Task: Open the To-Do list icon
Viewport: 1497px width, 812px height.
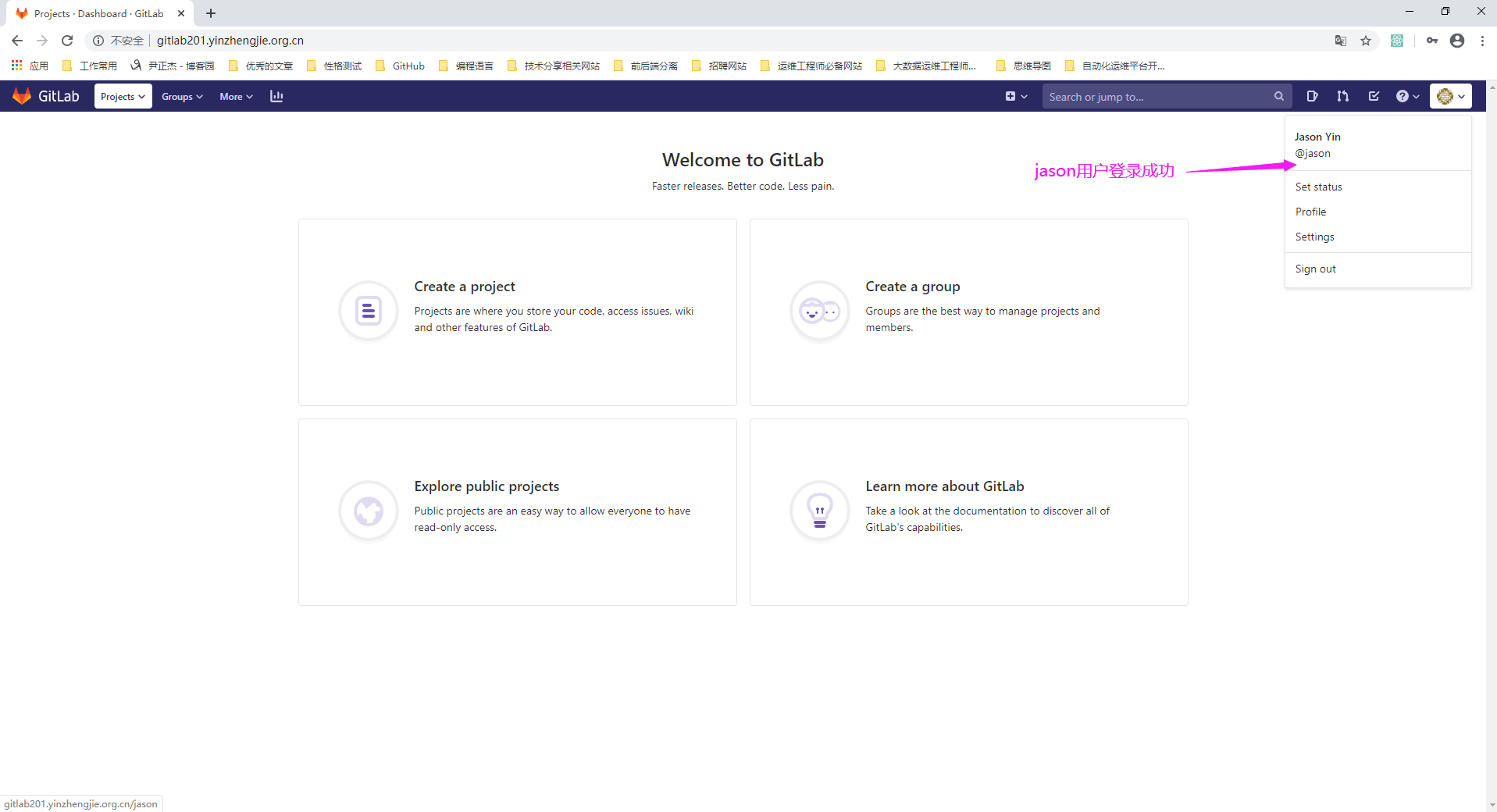Action: 1374,96
